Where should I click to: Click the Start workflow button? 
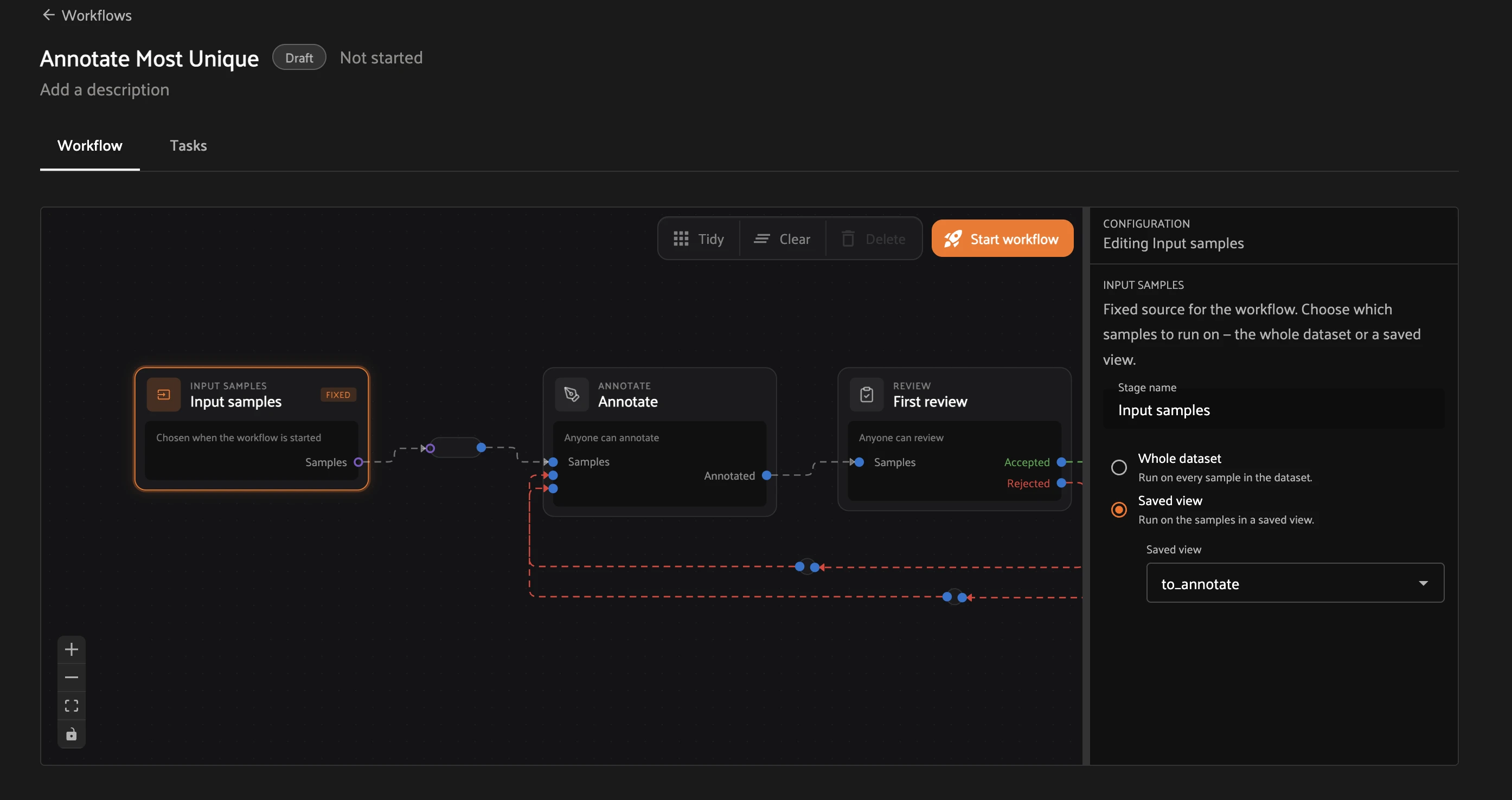(1002, 238)
